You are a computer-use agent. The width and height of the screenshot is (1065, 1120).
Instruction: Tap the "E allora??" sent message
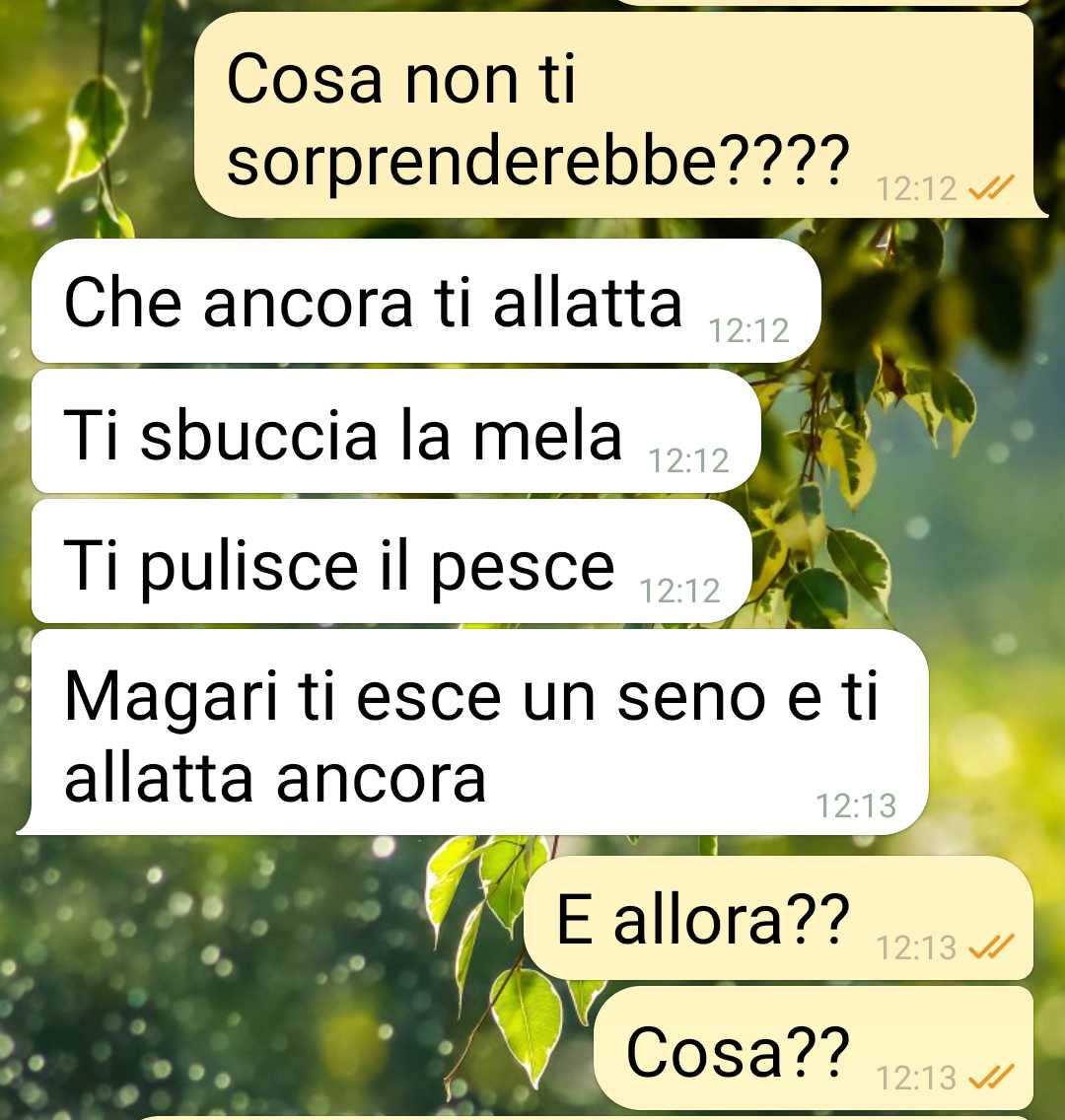click(779, 918)
